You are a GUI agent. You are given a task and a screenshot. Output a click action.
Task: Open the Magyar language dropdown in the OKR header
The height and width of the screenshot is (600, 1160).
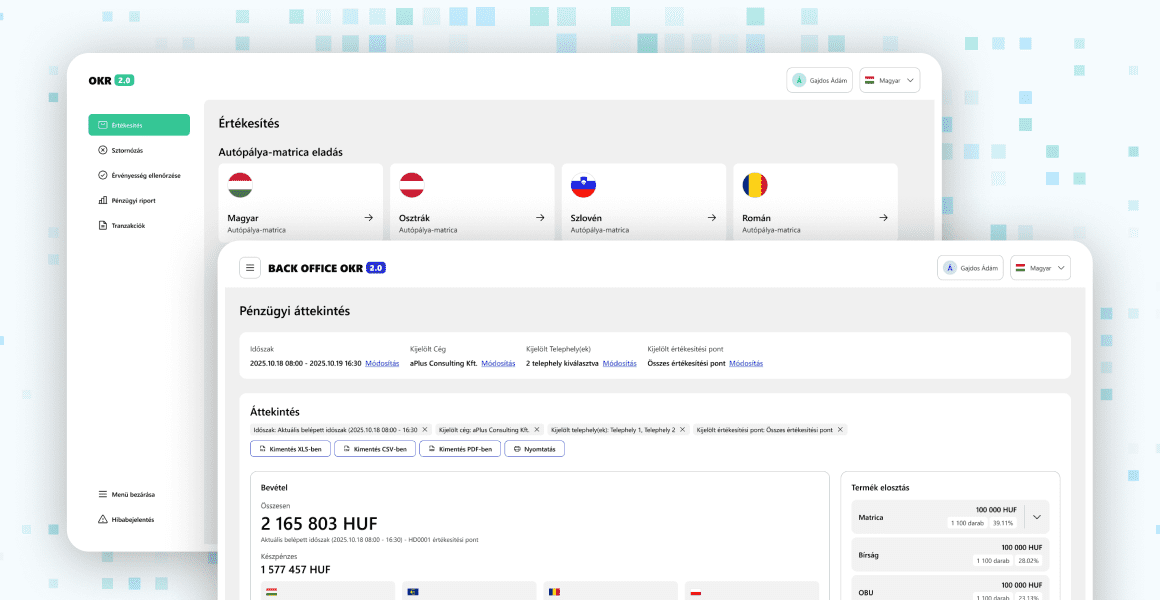(x=889, y=80)
